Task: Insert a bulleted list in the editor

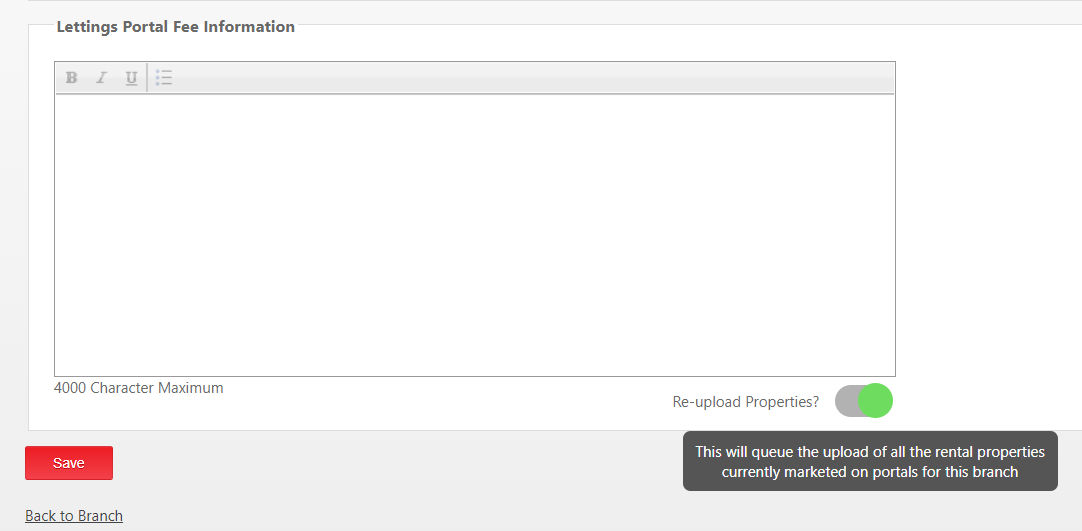Action: [164, 77]
